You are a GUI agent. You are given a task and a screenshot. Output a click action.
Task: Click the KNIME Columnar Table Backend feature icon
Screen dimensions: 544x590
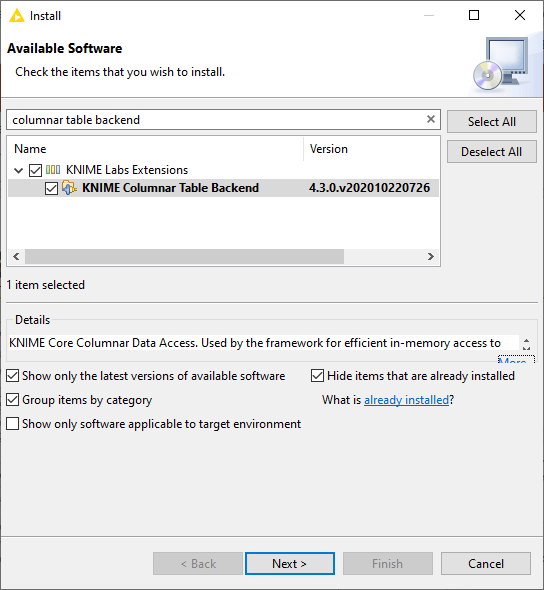click(69, 187)
